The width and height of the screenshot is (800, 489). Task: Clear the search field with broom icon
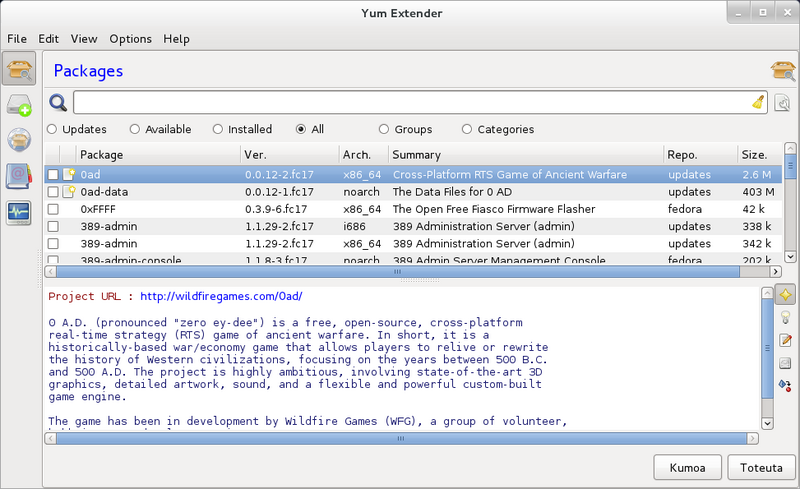pyautogui.click(x=758, y=102)
